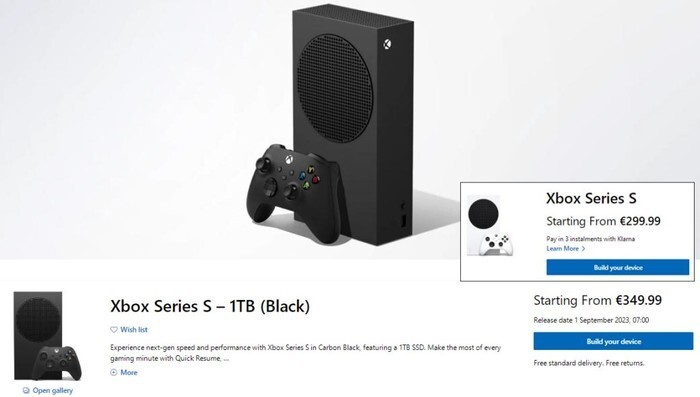Click Build your device for €349.99 console

613,341
